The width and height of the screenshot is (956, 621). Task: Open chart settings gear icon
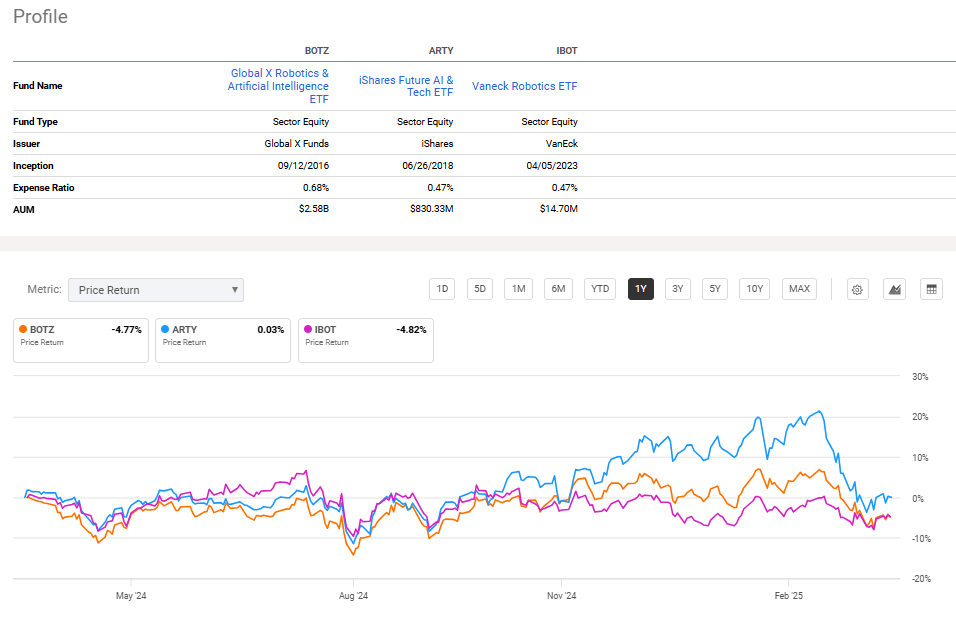coord(857,289)
